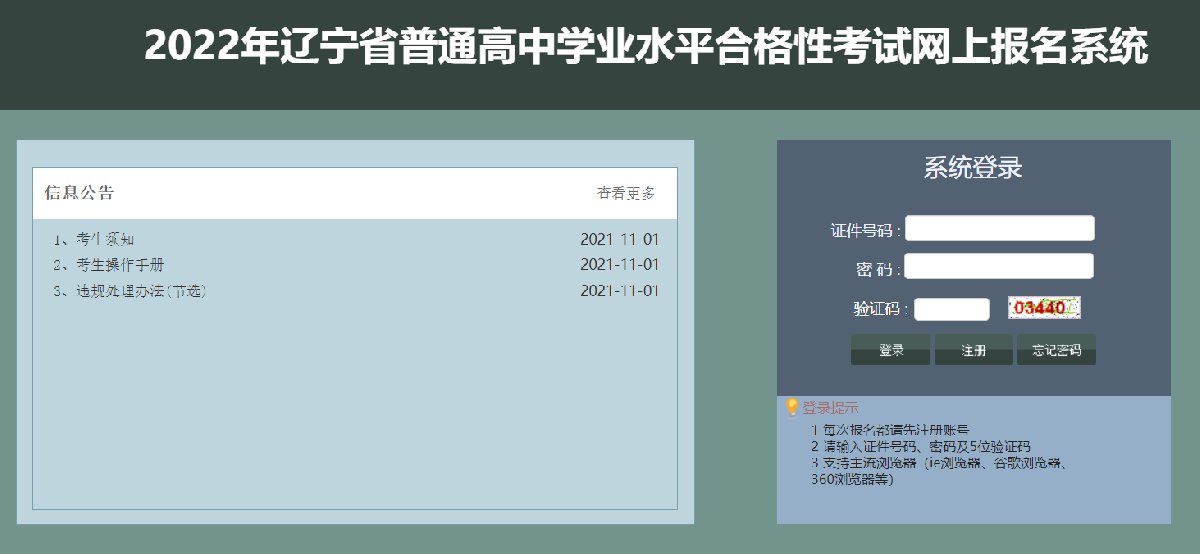Click the 忘记密码 forgot password button
The height and width of the screenshot is (554, 1200).
pos(1056,350)
